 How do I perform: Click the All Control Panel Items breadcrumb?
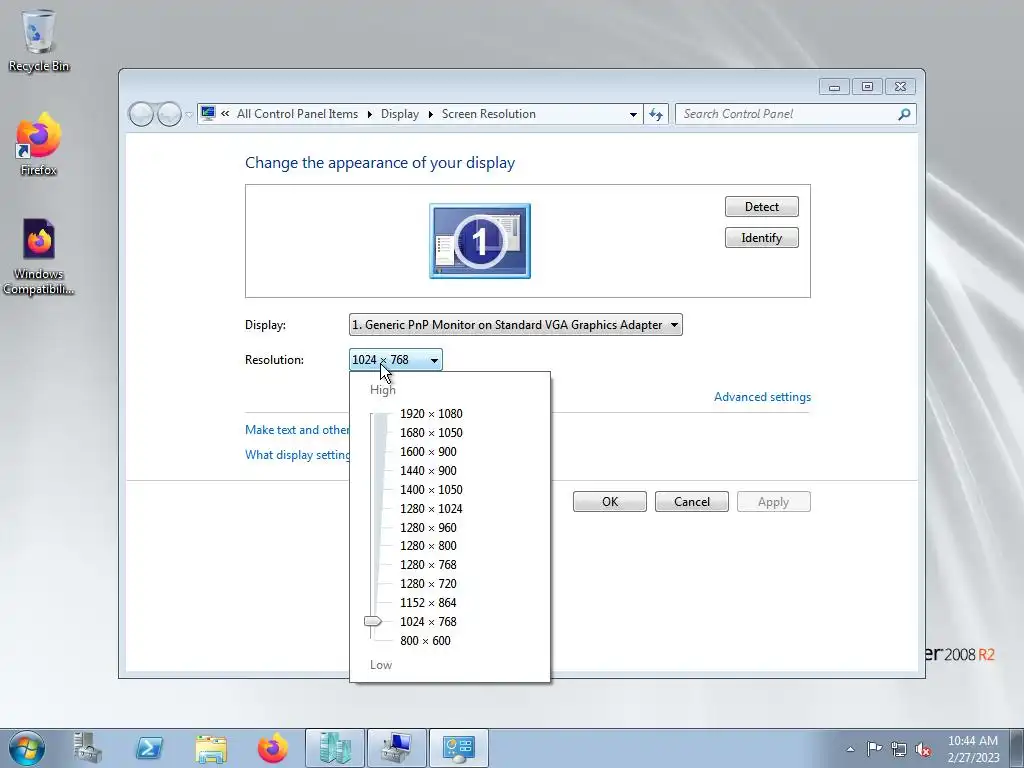point(297,114)
